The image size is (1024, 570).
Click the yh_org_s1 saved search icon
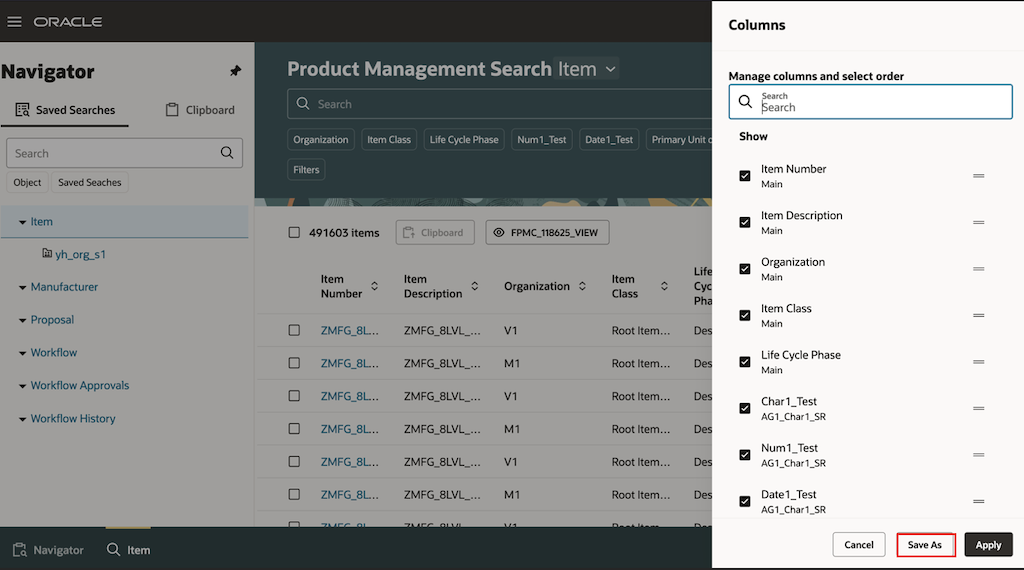[46, 253]
